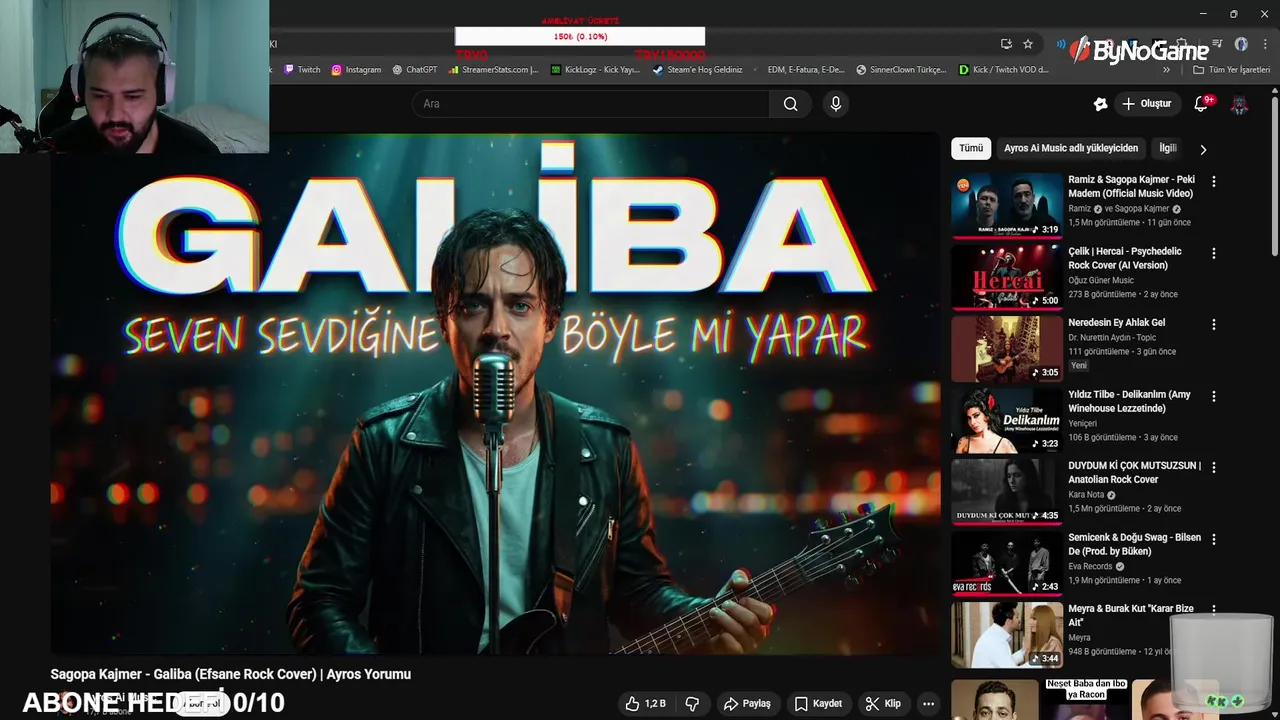Share the video via Paylaş button
The width and height of the screenshot is (1280, 720).
click(x=747, y=704)
